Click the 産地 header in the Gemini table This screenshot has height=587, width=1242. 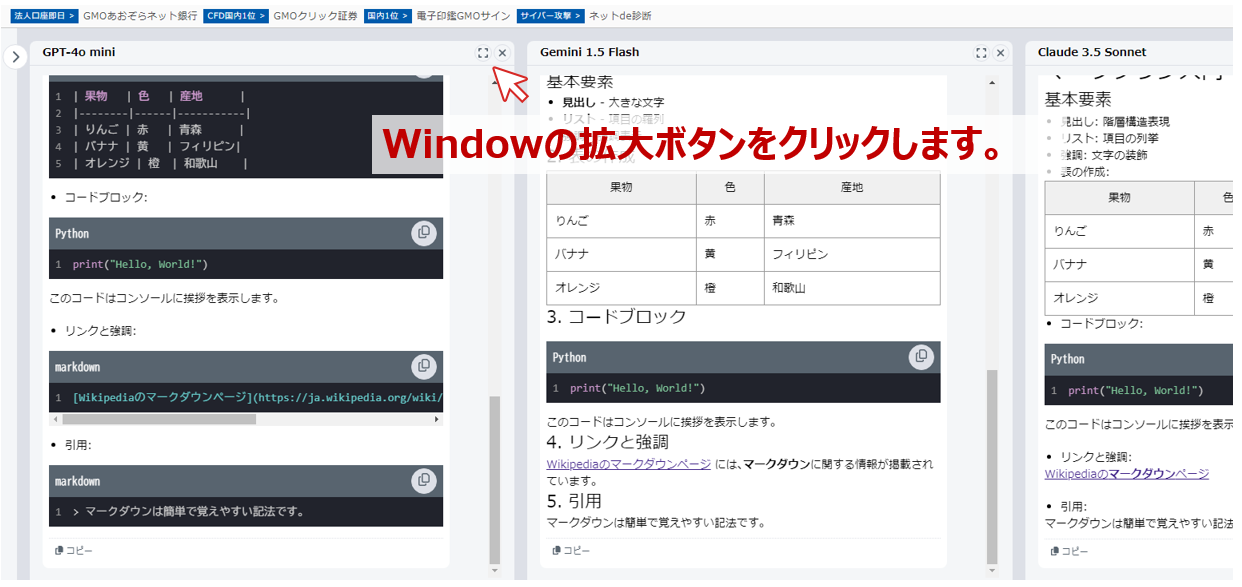point(852,188)
